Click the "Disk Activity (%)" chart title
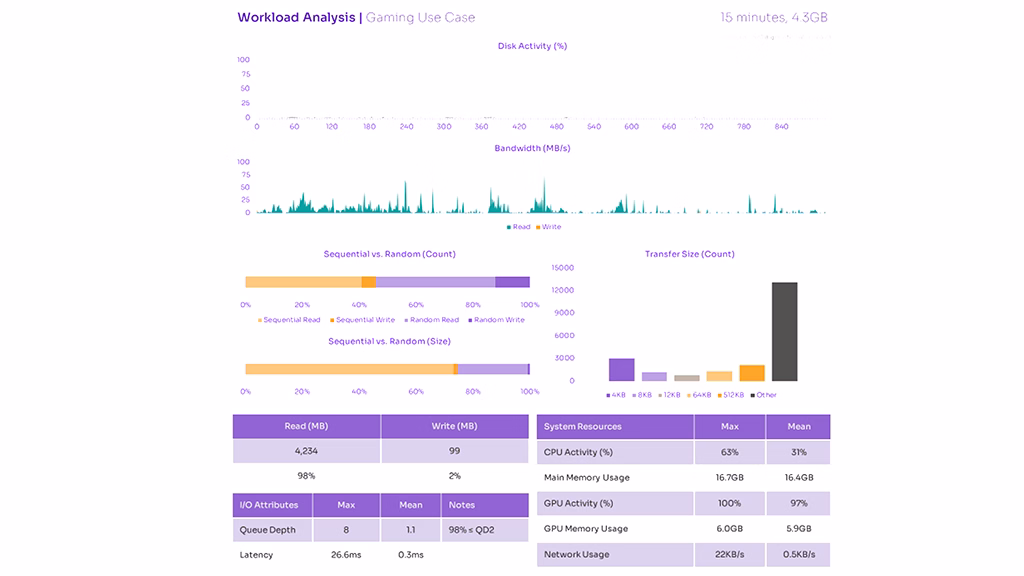The width and height of the screenshot is (1024, 576). [x=532, y=46]
